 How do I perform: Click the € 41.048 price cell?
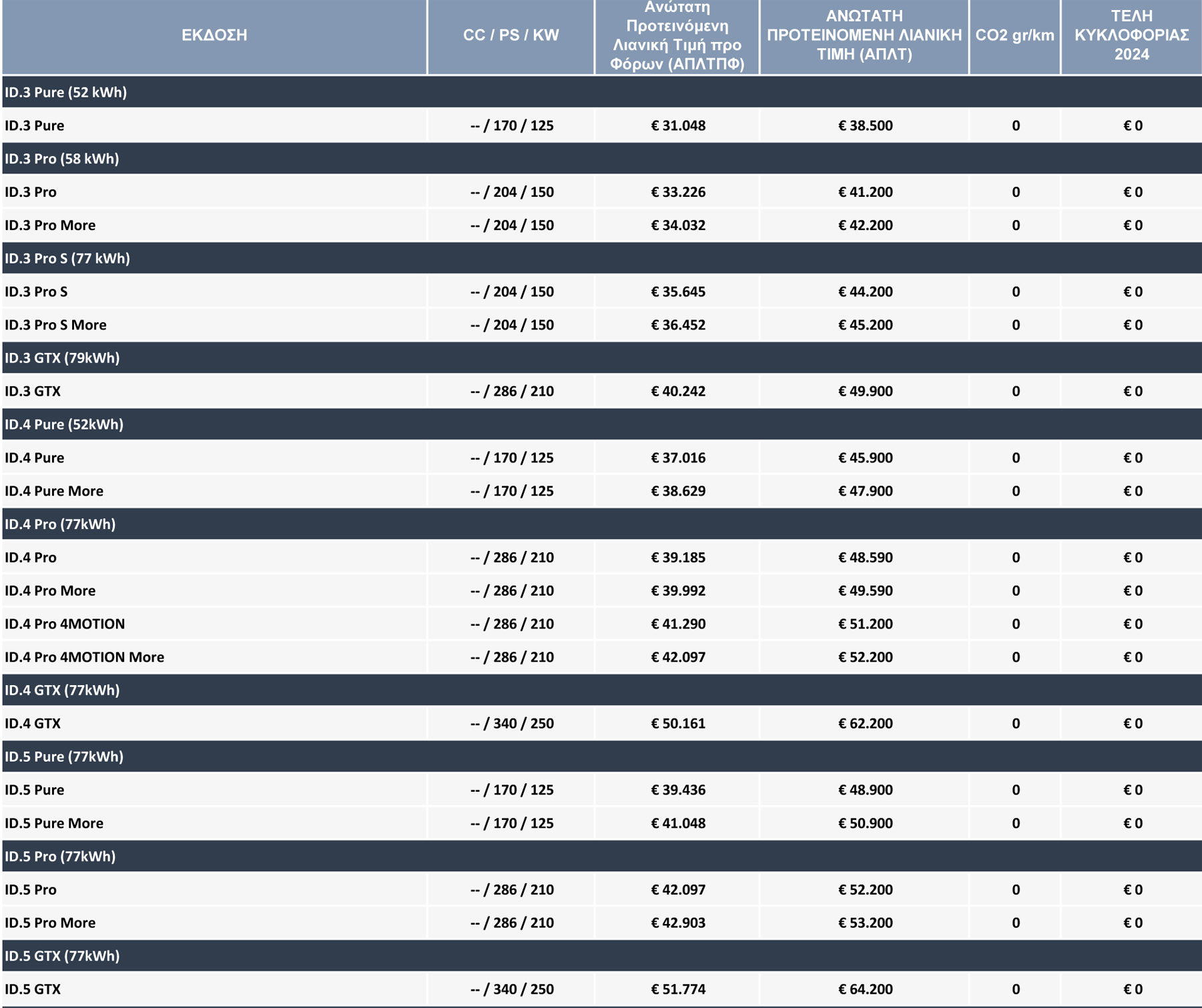coord(678,823)
